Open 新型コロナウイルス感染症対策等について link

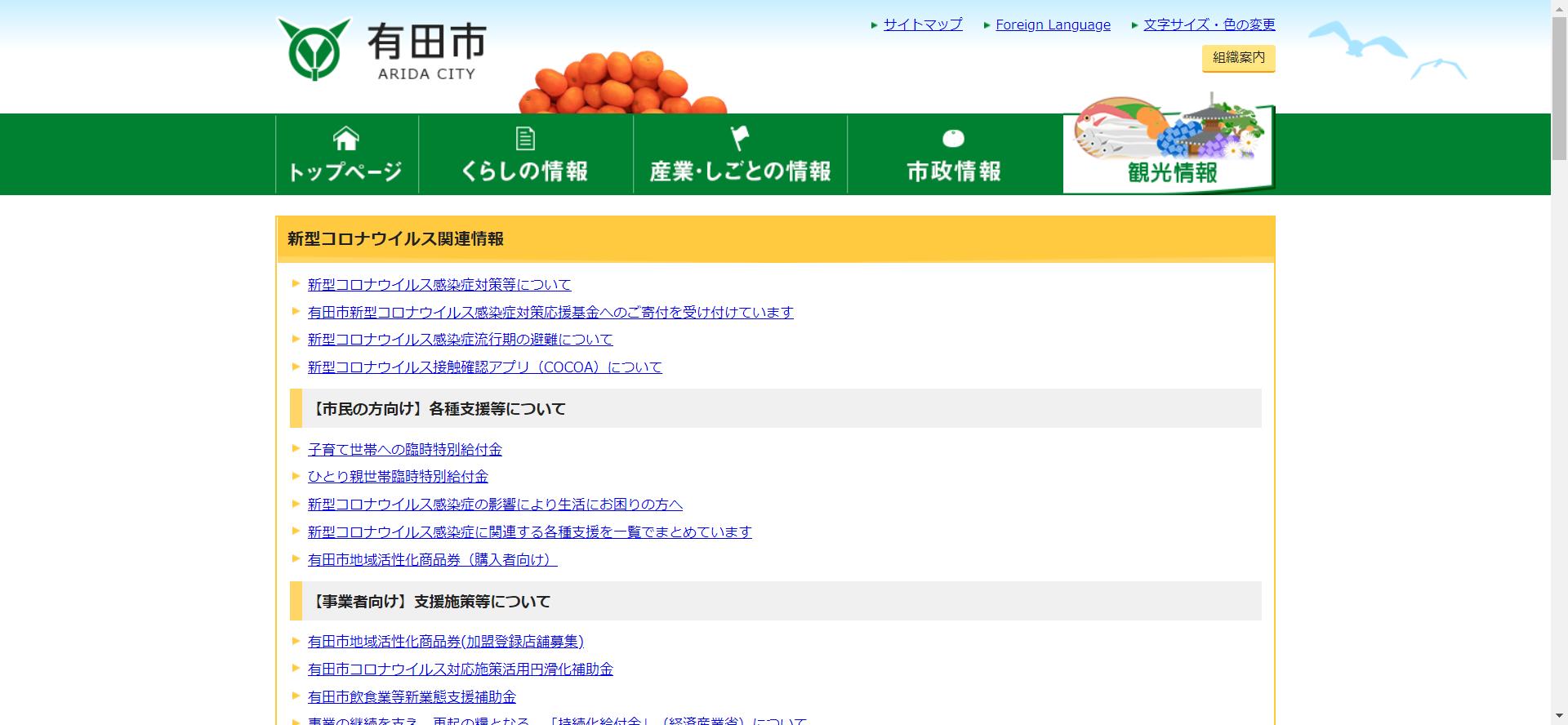pyautogui.click(x=439, y=285)
